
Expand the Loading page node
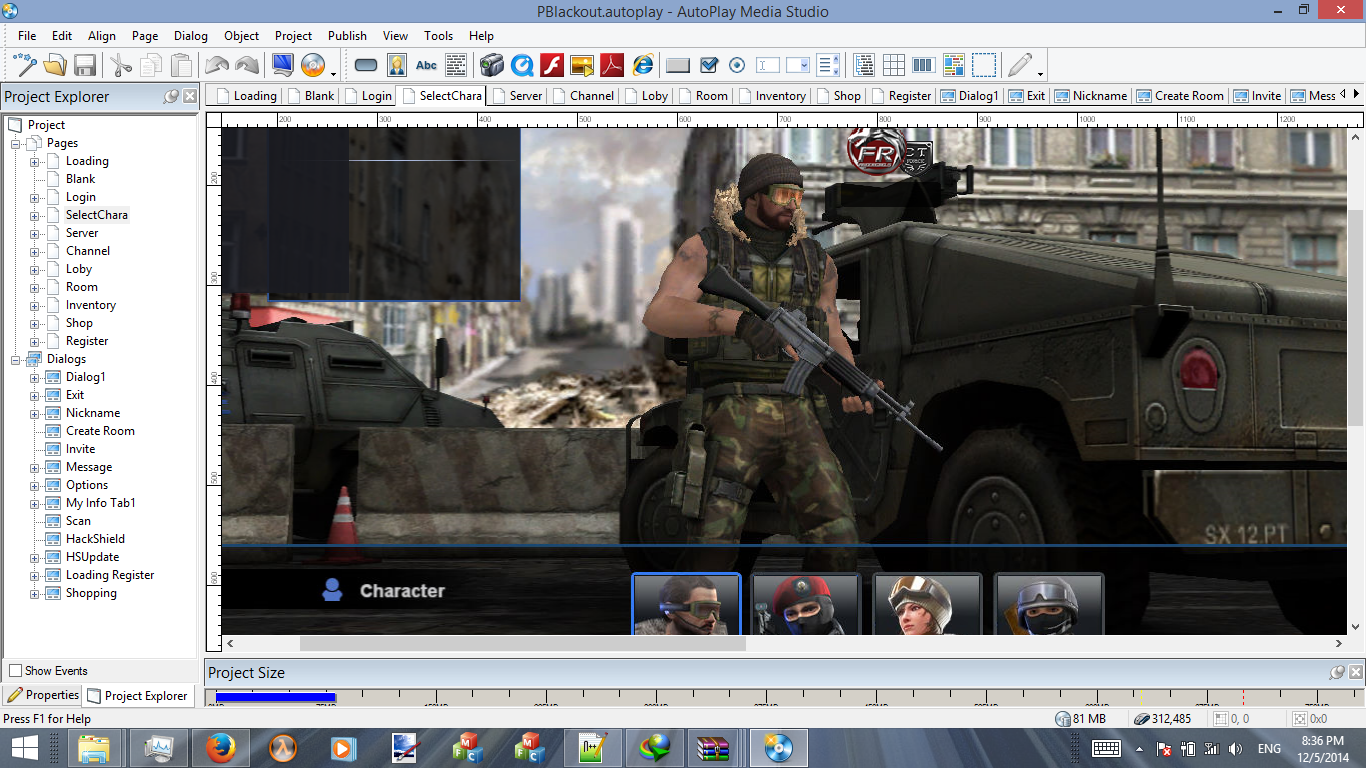pos(35,161)
